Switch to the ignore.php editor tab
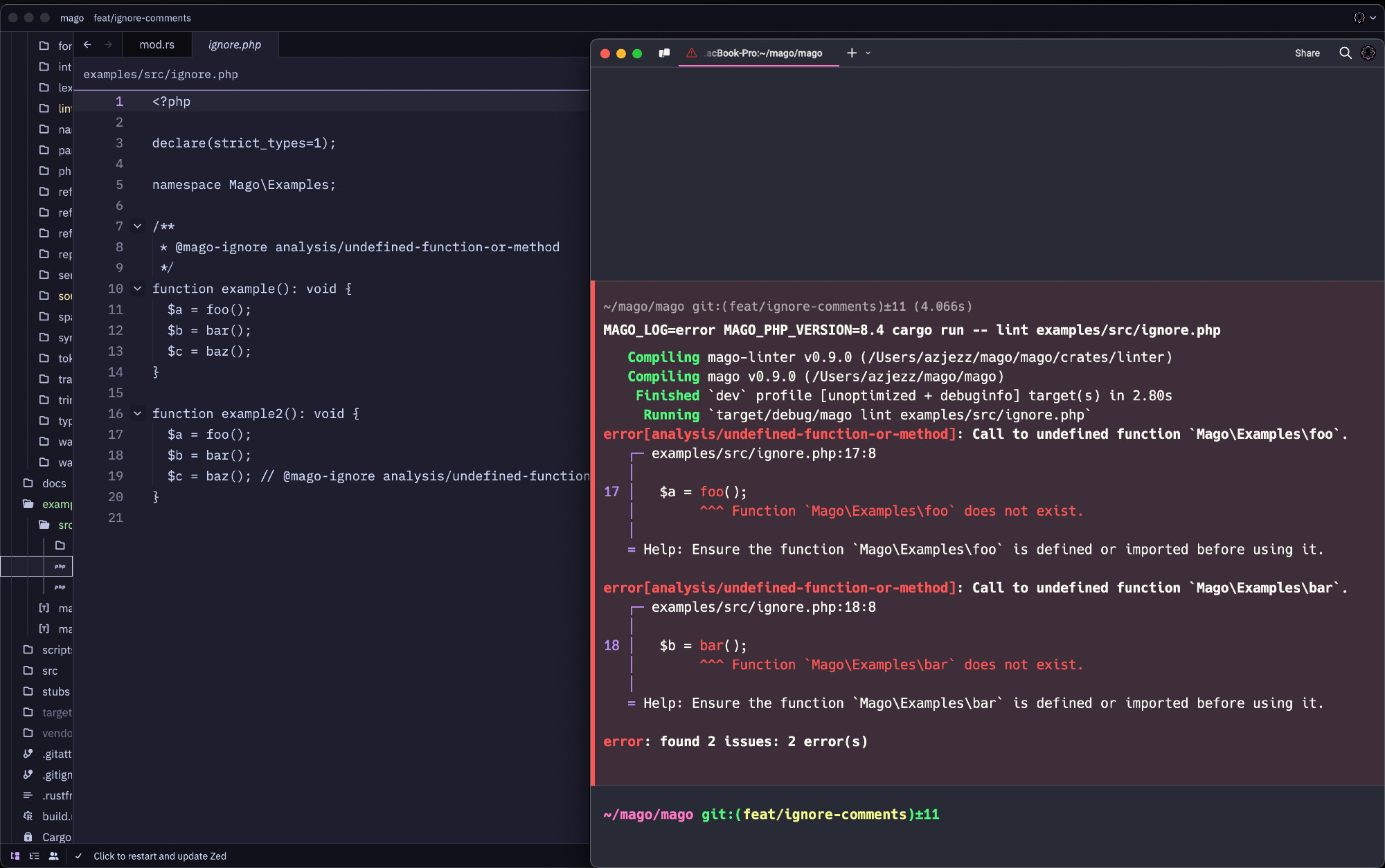 click(235, 44)
